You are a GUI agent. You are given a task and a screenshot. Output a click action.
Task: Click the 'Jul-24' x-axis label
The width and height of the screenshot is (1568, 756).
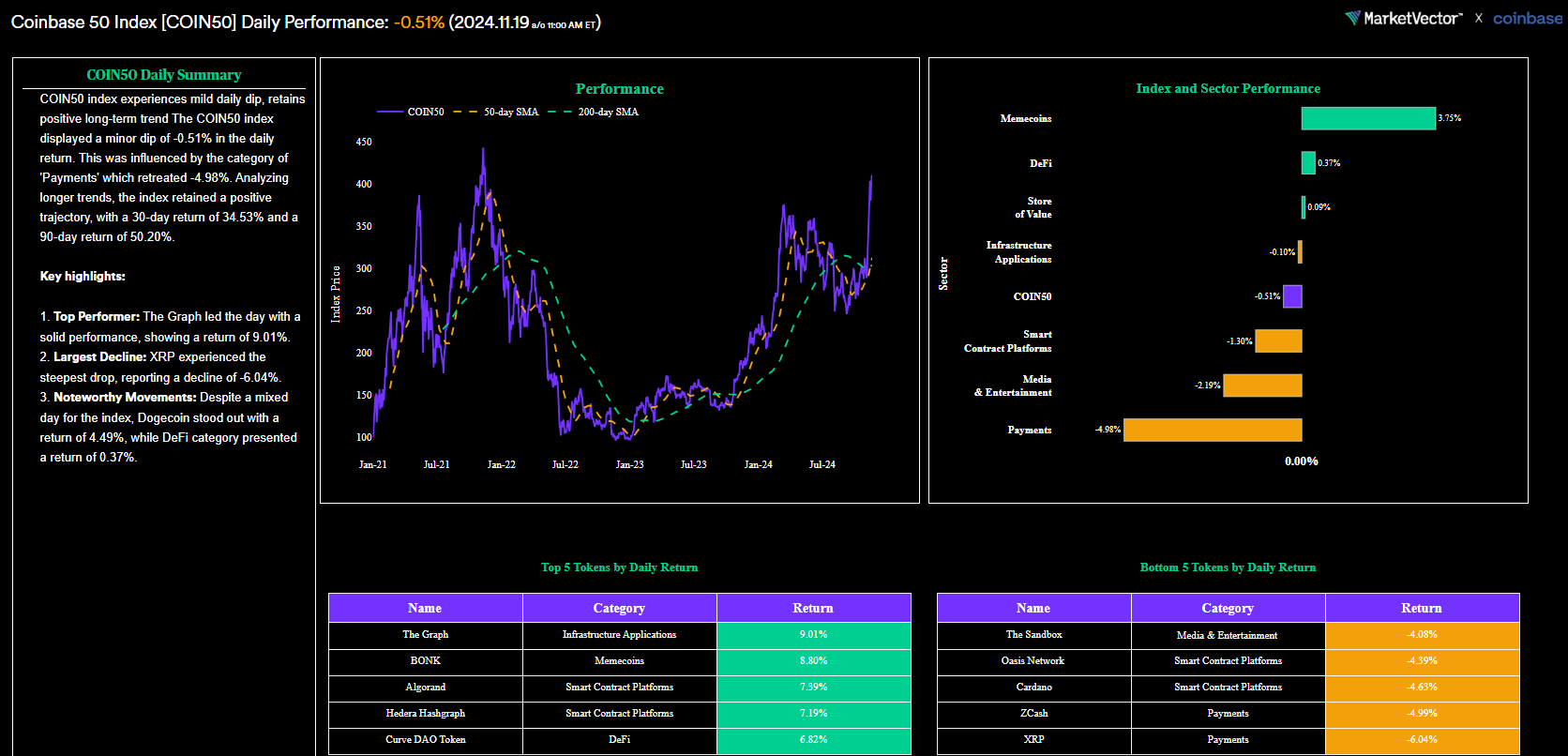click(822, 464)
